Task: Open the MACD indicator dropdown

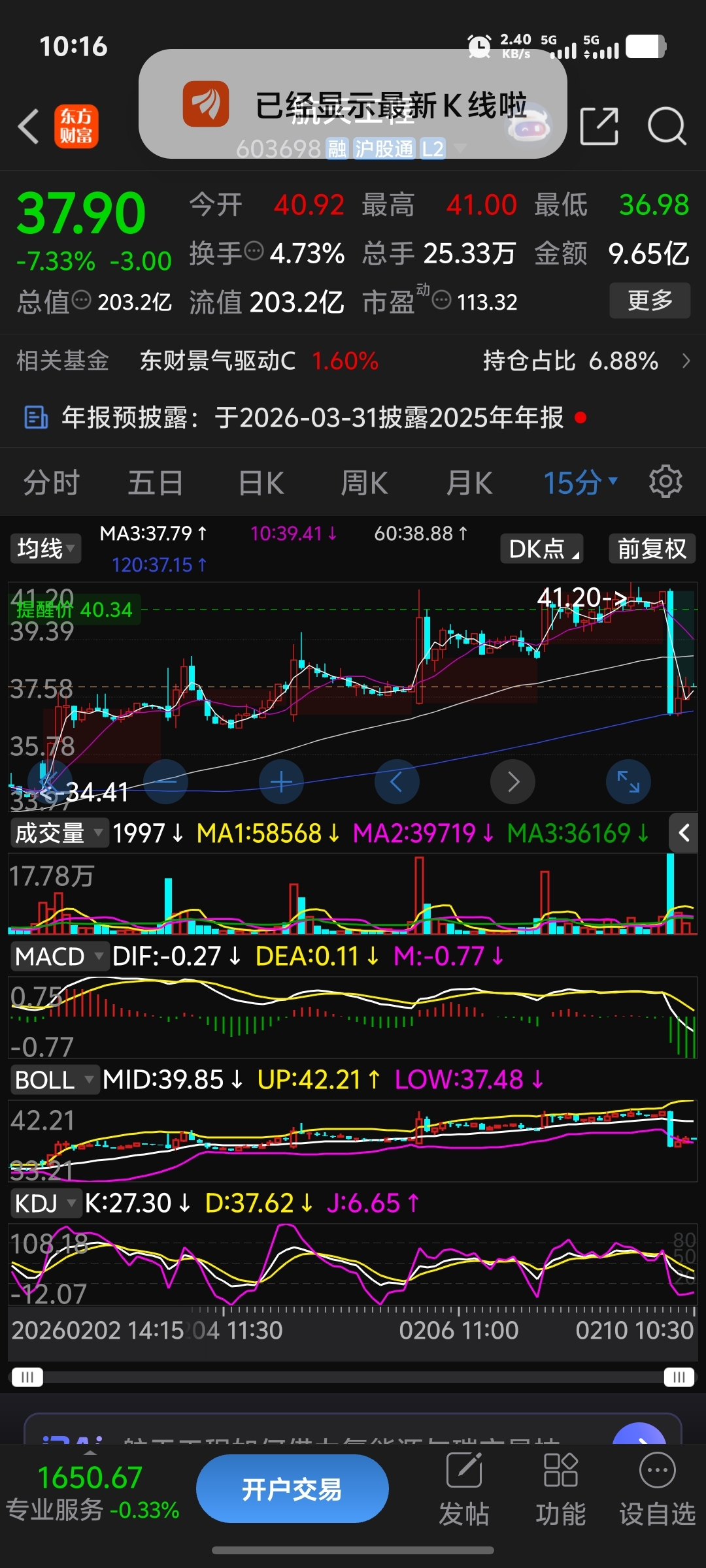Action: 59,956
